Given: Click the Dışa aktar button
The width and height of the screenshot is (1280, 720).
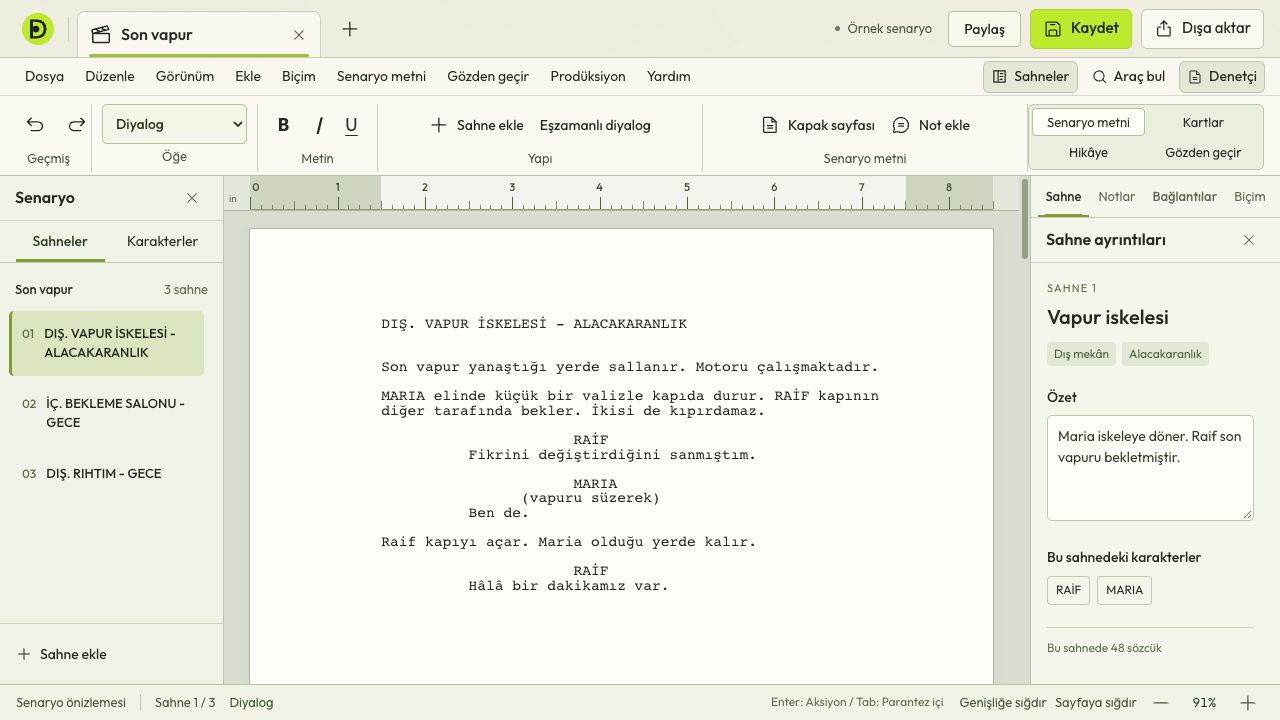Looking at the screenshot, I should tap(1203, 29).
